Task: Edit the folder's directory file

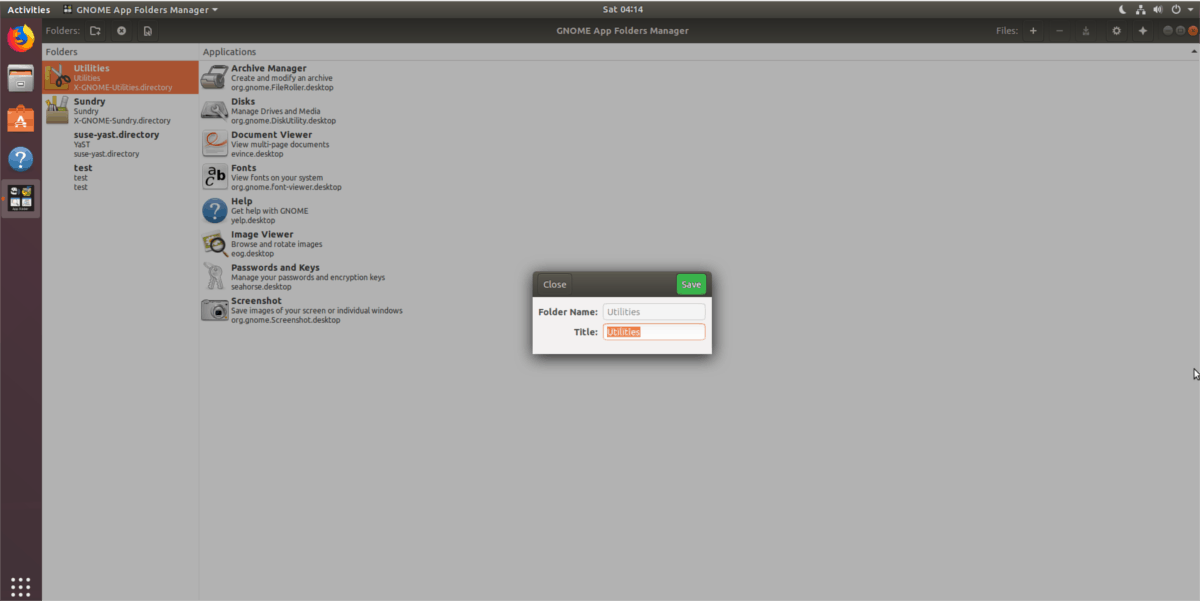Action: click(x=147, y=30)
